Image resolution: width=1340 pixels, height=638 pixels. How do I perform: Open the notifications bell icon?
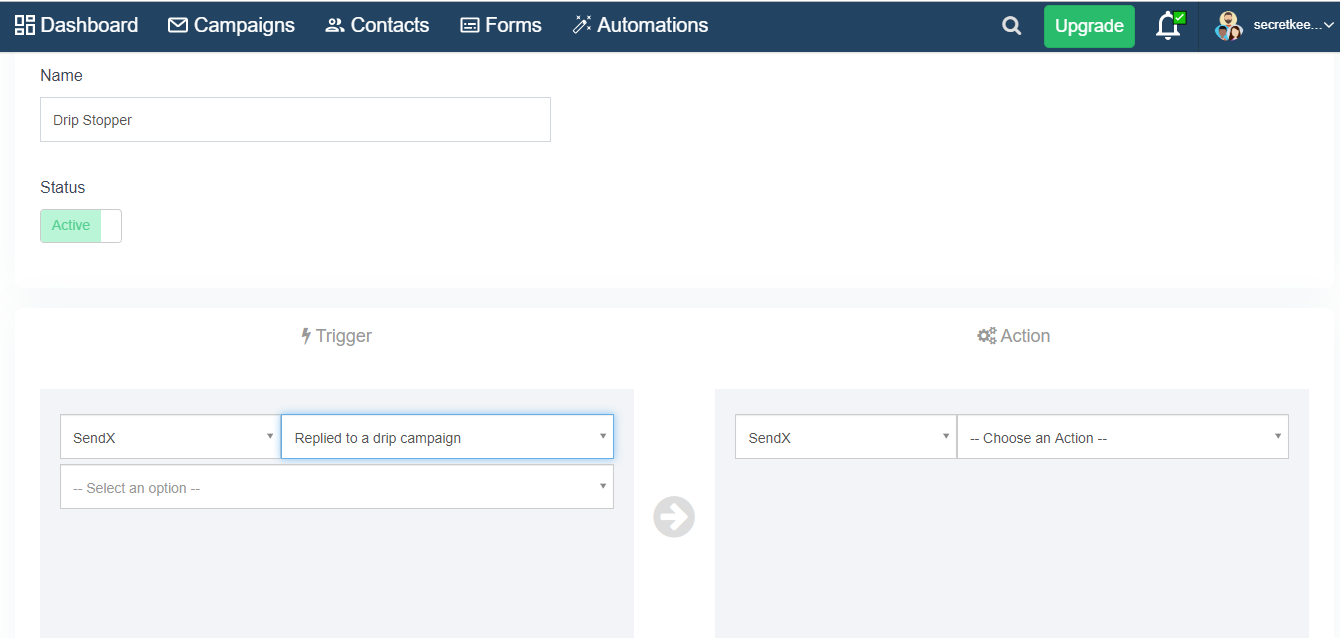click(1168, 26)
